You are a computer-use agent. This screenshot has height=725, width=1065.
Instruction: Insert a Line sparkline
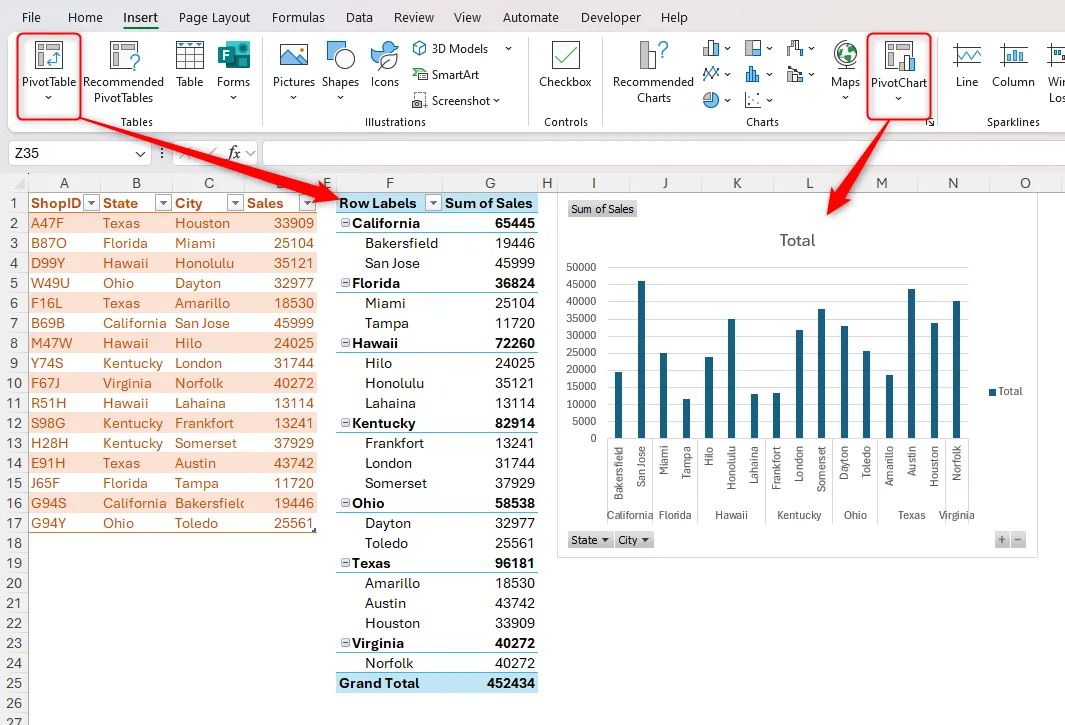[x=966, y=62]
